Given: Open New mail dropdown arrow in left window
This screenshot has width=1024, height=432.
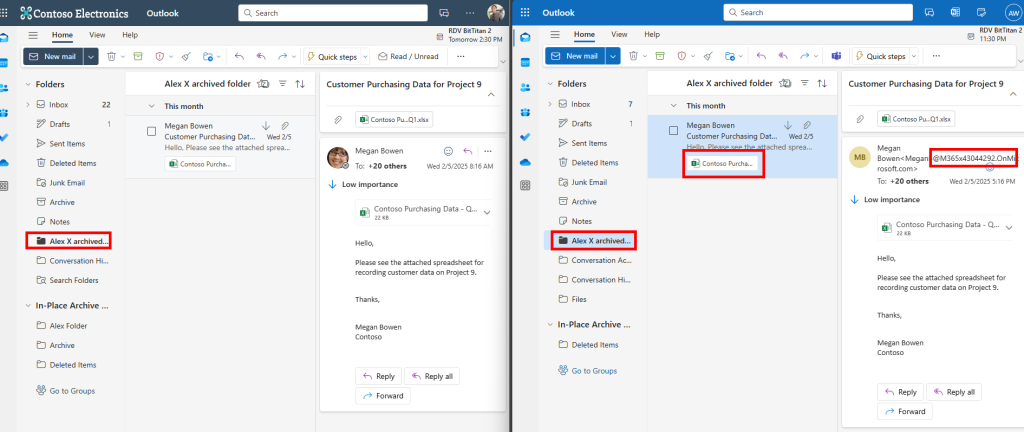Looking at the screenshot, I should click(x=91, y=57).
